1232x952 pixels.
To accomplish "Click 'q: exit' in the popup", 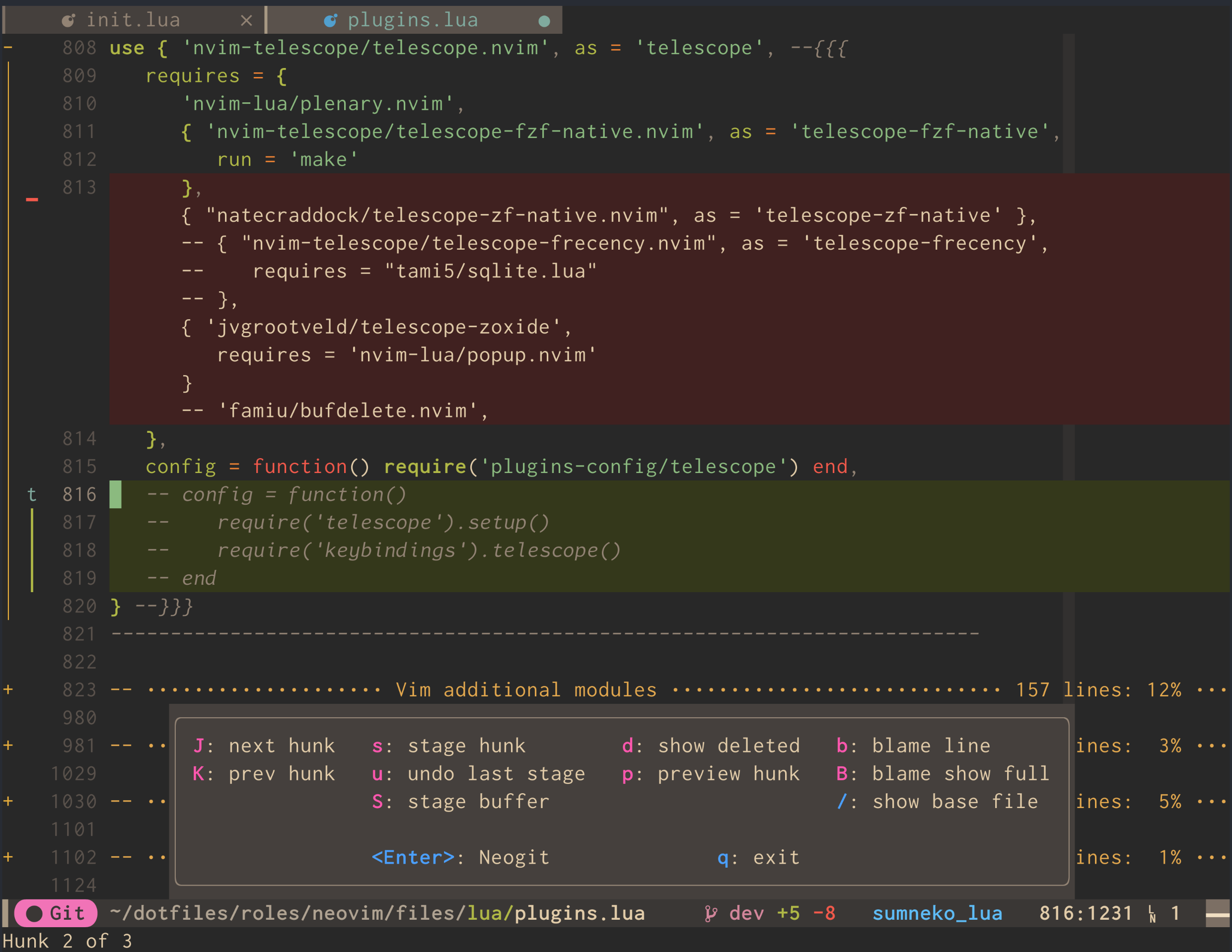I will point(759,857).
